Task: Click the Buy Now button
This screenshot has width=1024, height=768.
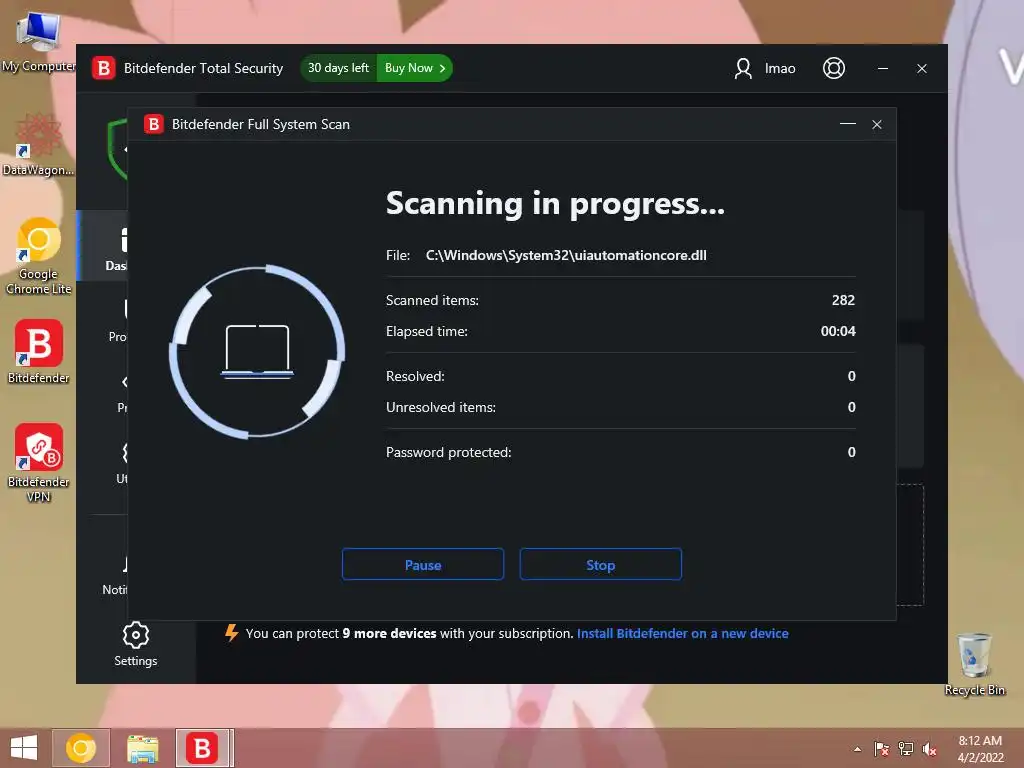Action: click(x=415, y=68)
